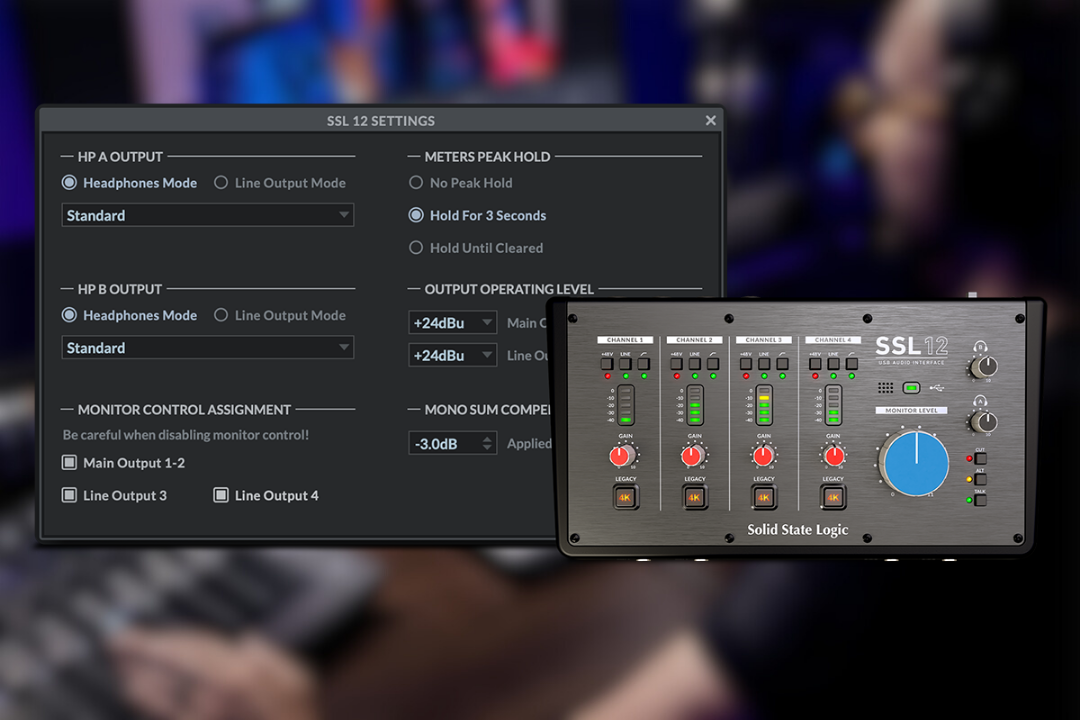The width and height of the screenshot is (1080, 720).
Task: Click the blue Monitor Level knob
Action: pyautogui.click(x=916, y=463)
